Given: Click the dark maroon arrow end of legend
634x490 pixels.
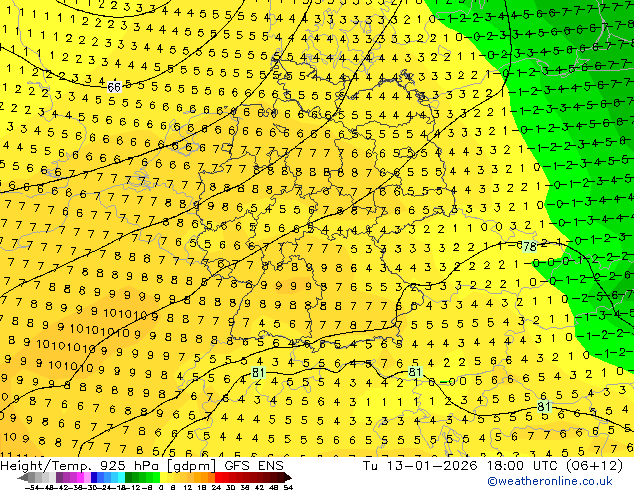Looking at the screenshot, I should click(288, 477).
